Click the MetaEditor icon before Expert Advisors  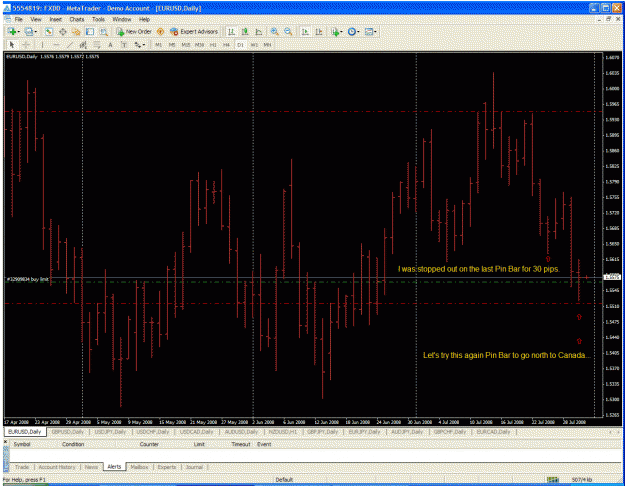(161, 31)
